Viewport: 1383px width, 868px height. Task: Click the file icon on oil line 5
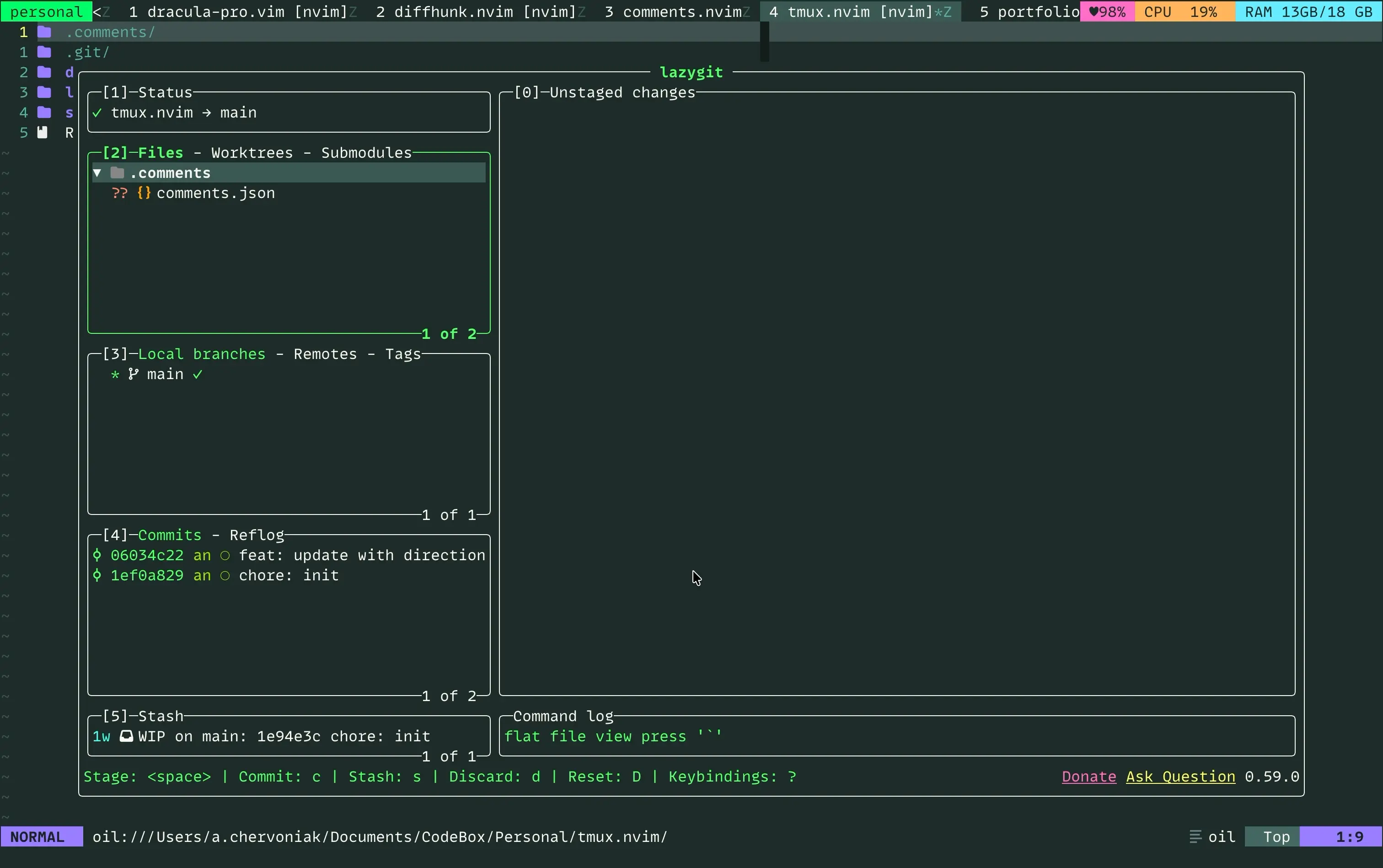43,133
